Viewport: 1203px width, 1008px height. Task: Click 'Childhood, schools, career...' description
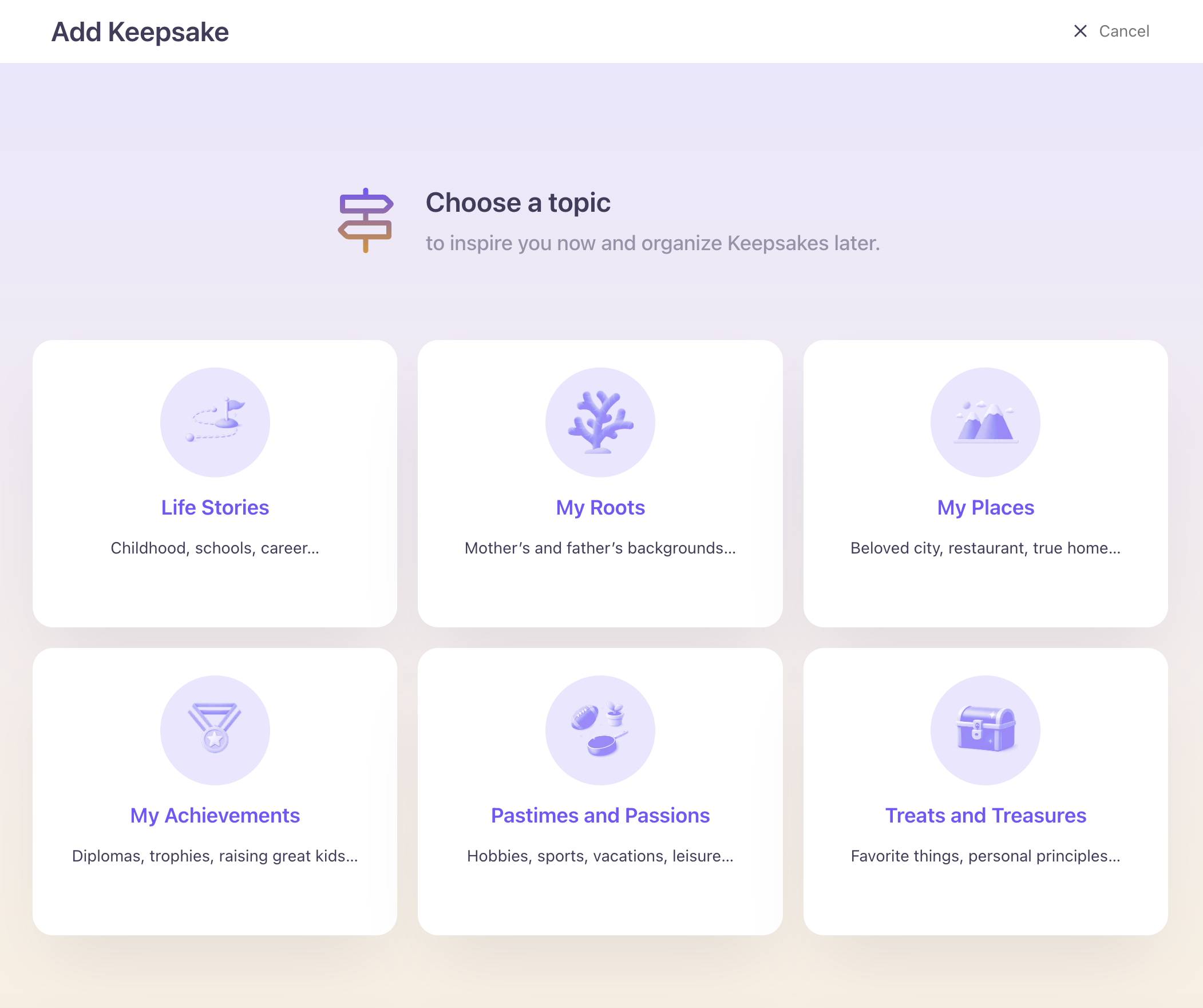coord(215,548)
